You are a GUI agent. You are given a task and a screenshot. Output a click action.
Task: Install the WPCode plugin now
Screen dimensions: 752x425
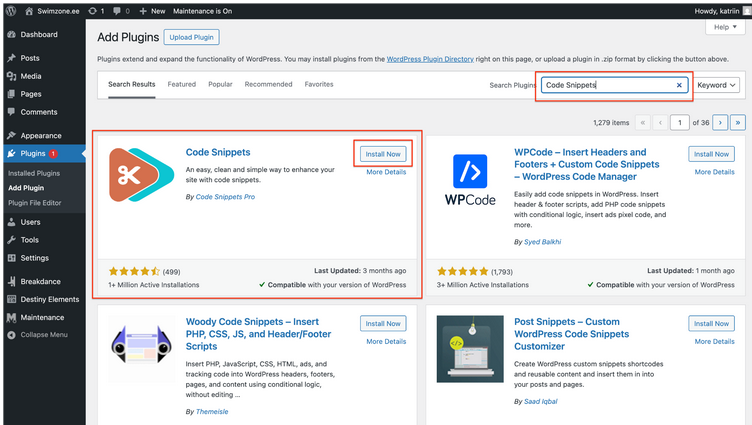[x=711, y=154]
